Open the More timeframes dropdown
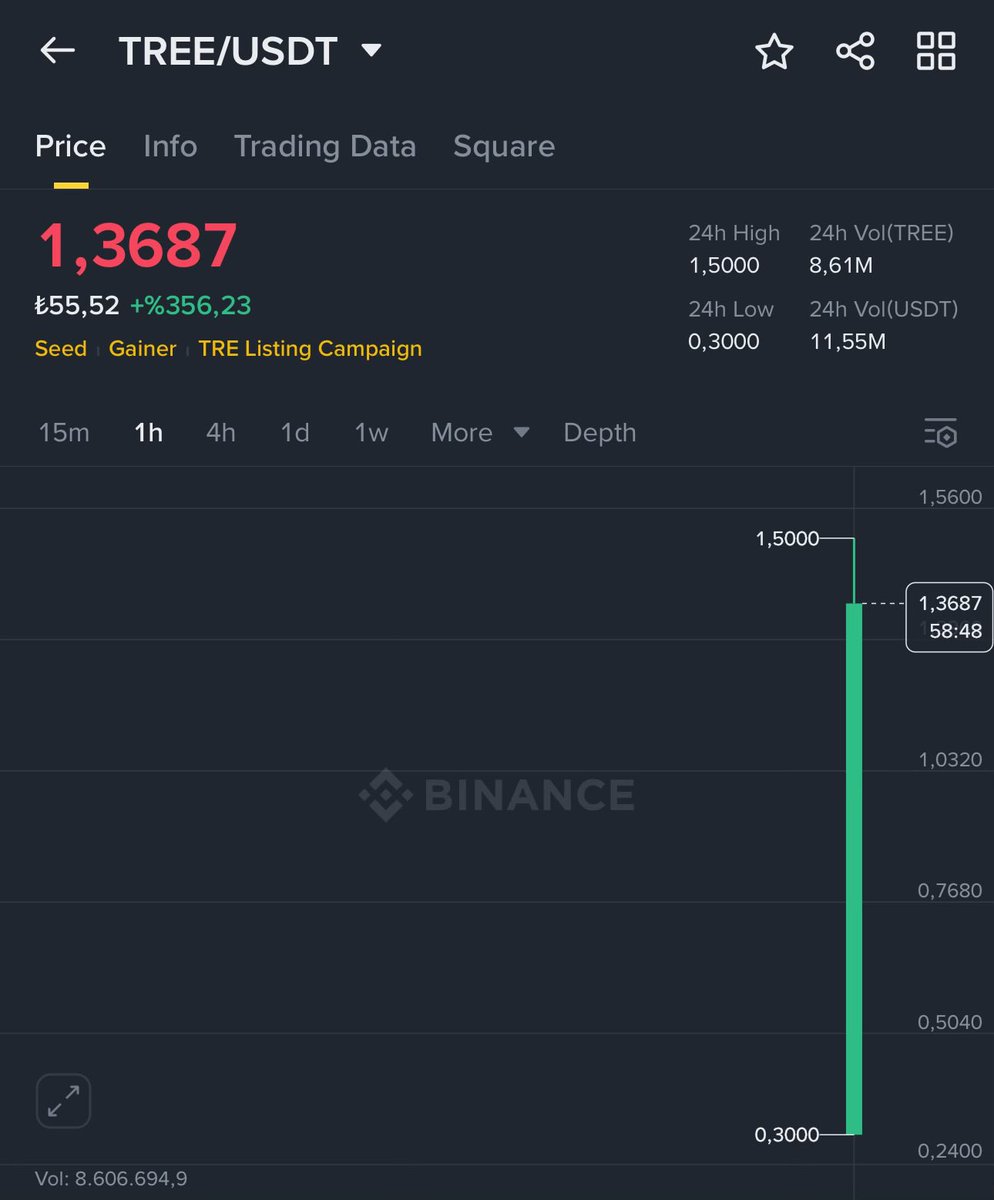Image resolution: width=994 pixels, height=1200 pixels. tap(462, 432)
